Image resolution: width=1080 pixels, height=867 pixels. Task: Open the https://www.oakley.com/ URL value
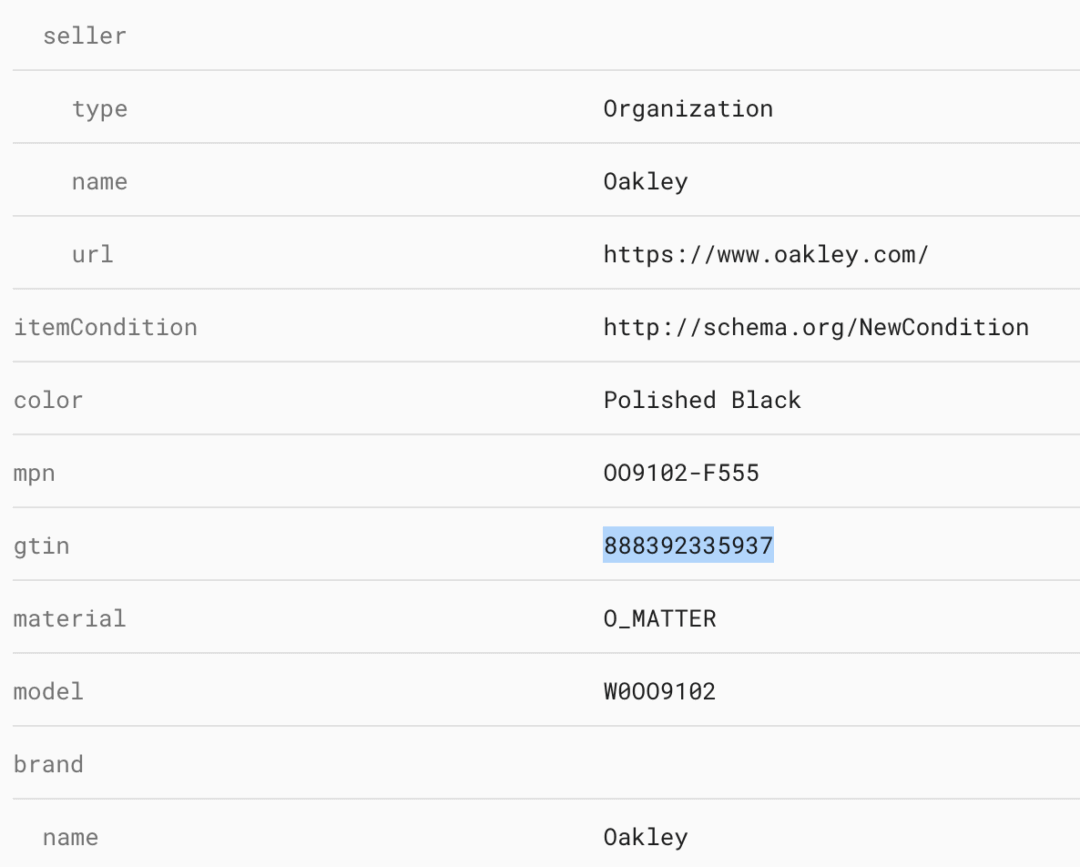pos(765,255)
